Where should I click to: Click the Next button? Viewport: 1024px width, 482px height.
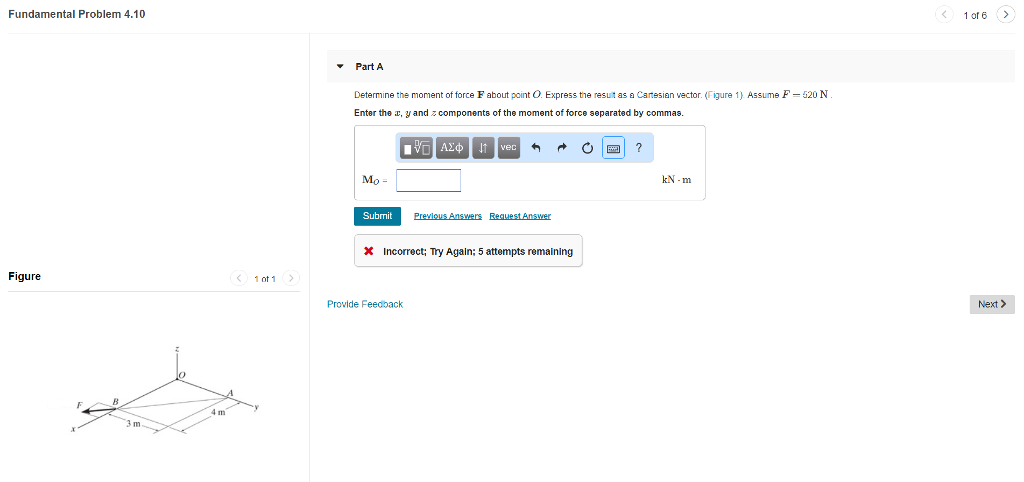(992, 304)
